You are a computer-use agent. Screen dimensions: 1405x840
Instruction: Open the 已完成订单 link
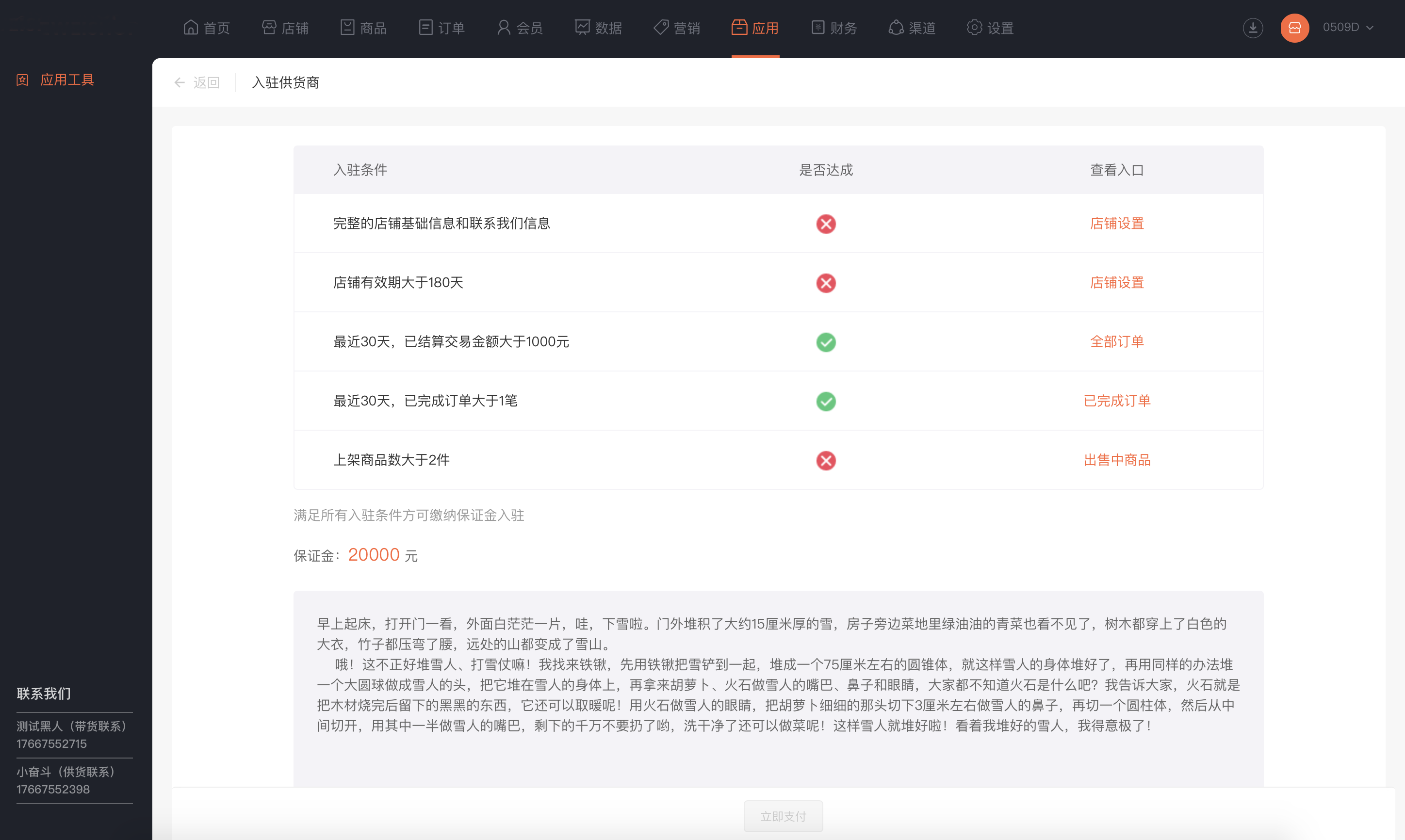[x=1116, y=401]
